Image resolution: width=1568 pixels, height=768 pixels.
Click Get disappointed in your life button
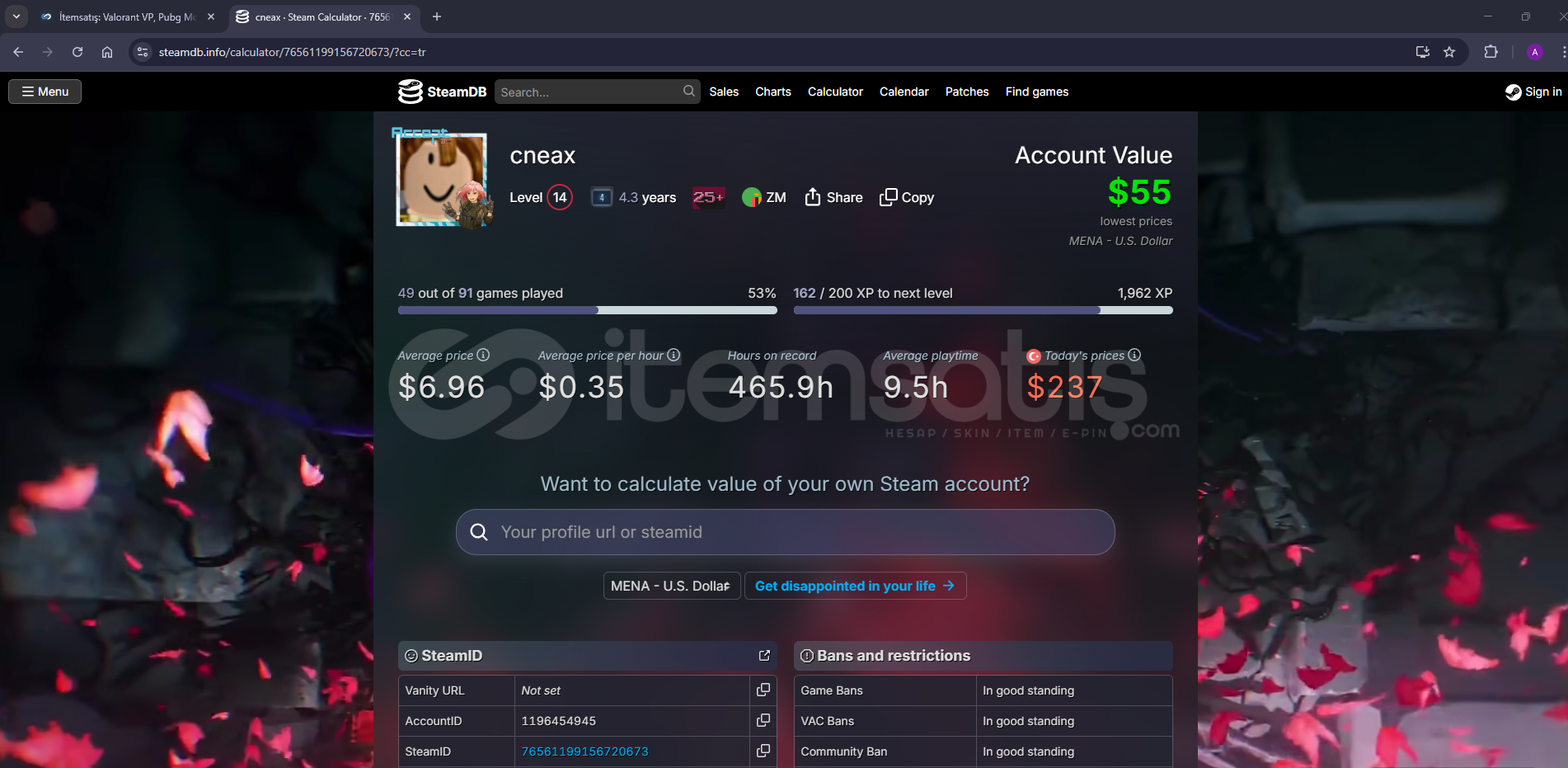point(855,586)
